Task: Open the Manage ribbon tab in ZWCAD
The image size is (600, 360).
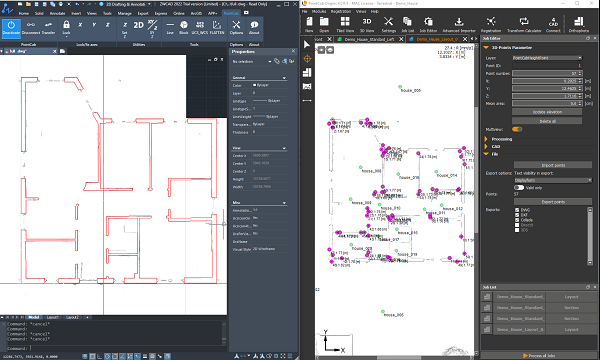Action: [124, 13]
